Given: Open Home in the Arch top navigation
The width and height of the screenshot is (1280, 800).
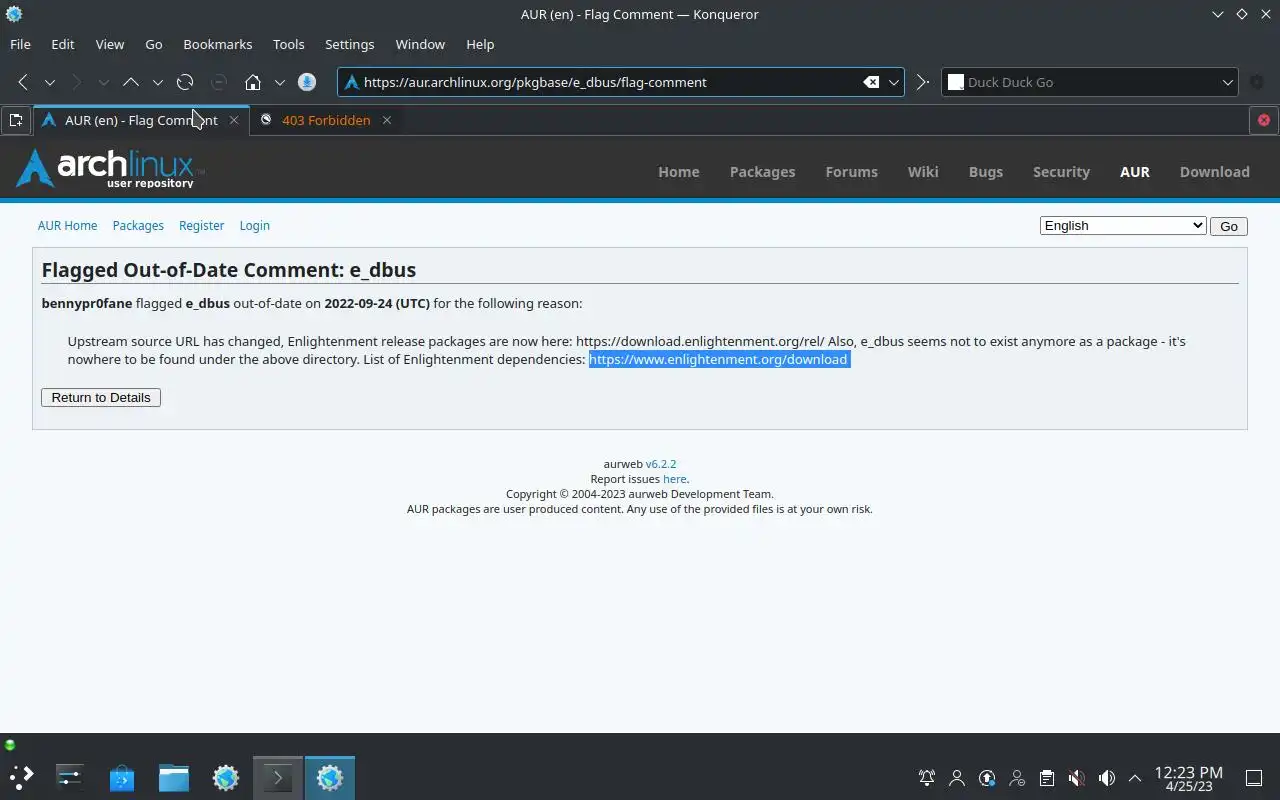Looking at the screenshot, I should (x=679, y=172).
